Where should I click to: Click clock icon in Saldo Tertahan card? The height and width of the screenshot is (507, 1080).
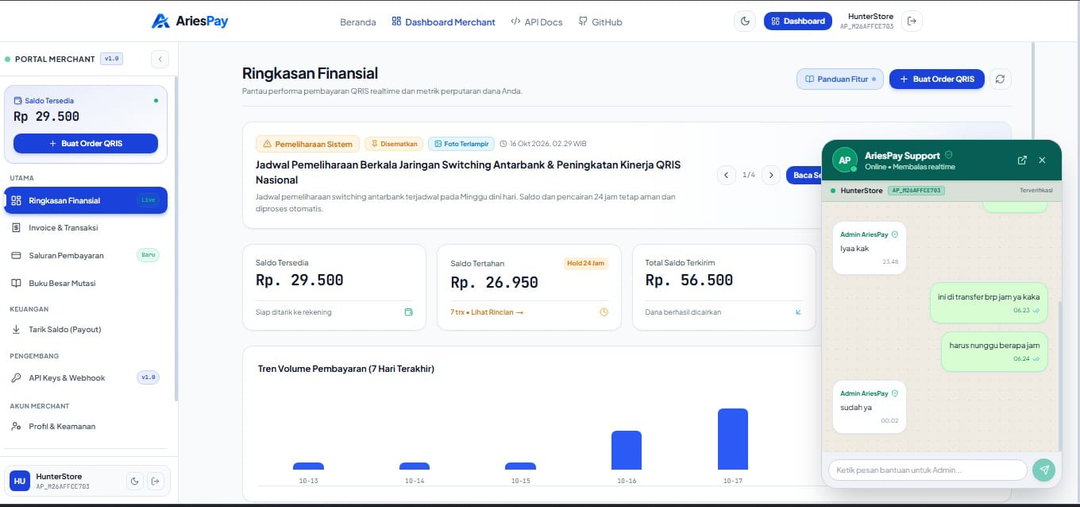pos(603,312)
